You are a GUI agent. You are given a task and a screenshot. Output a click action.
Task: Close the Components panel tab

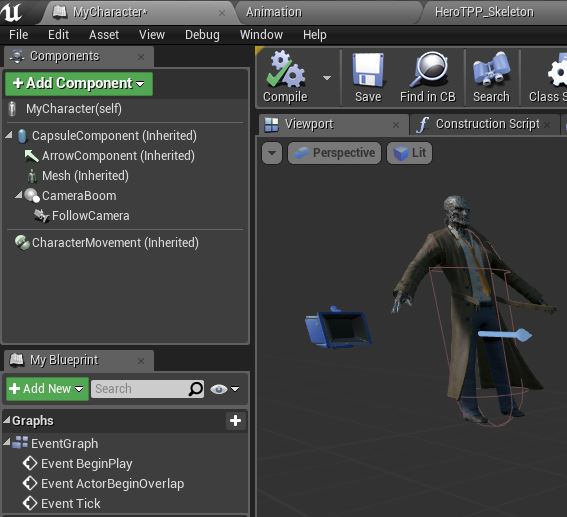coord(141,57)
